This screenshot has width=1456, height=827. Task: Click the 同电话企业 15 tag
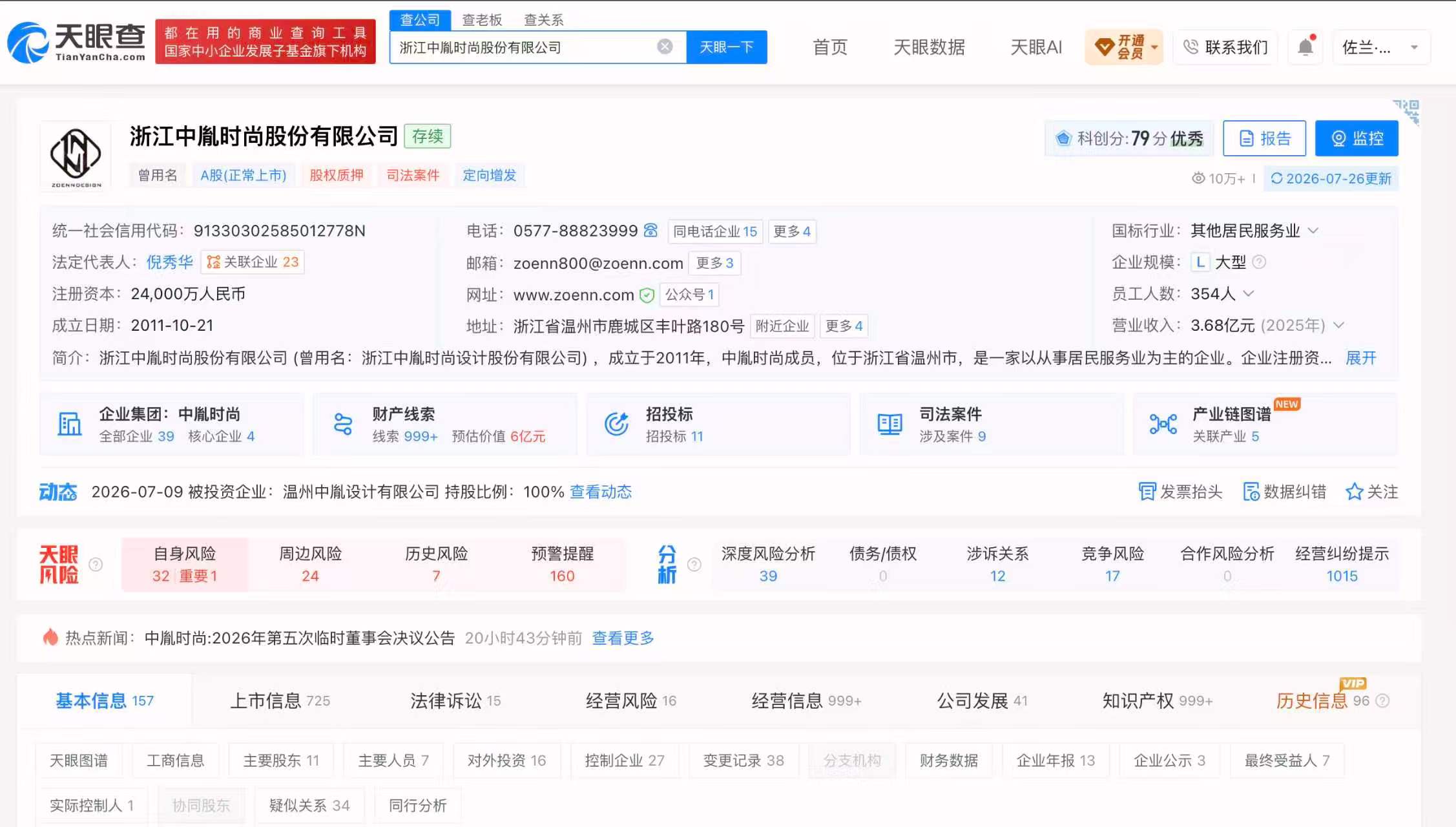[x=715, y=231]
